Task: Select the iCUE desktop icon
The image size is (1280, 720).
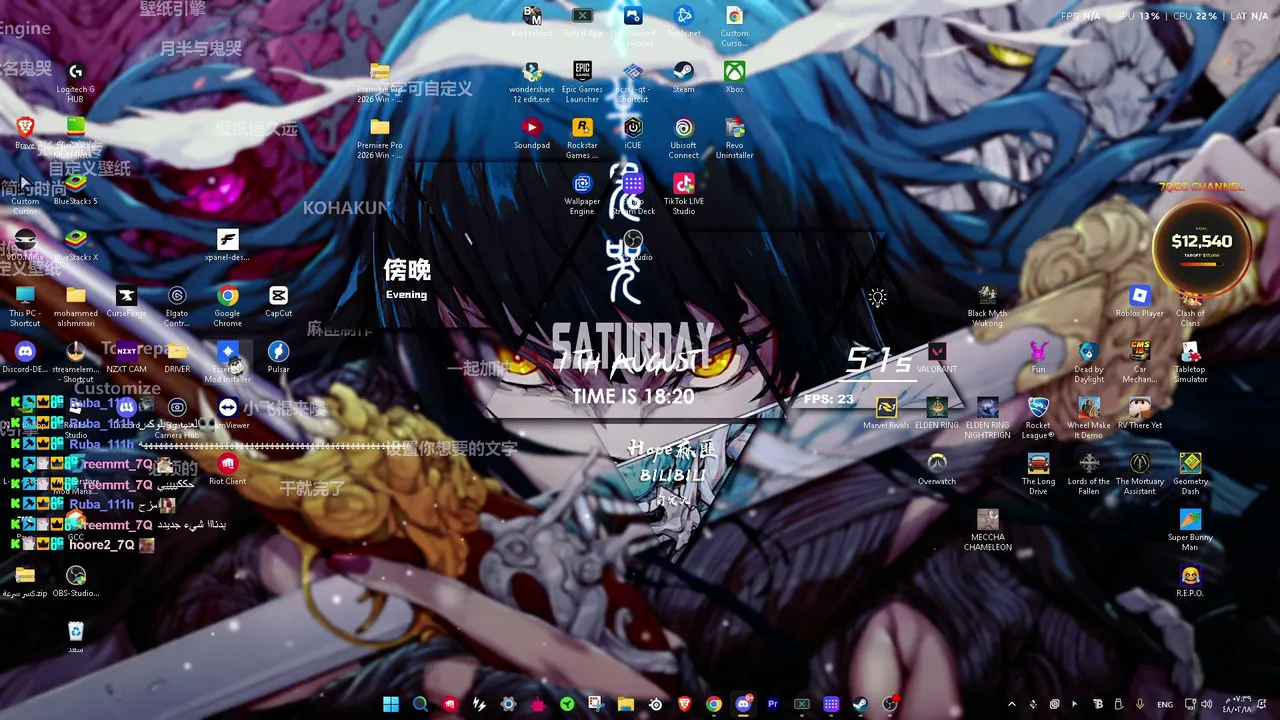Action: 633,133
